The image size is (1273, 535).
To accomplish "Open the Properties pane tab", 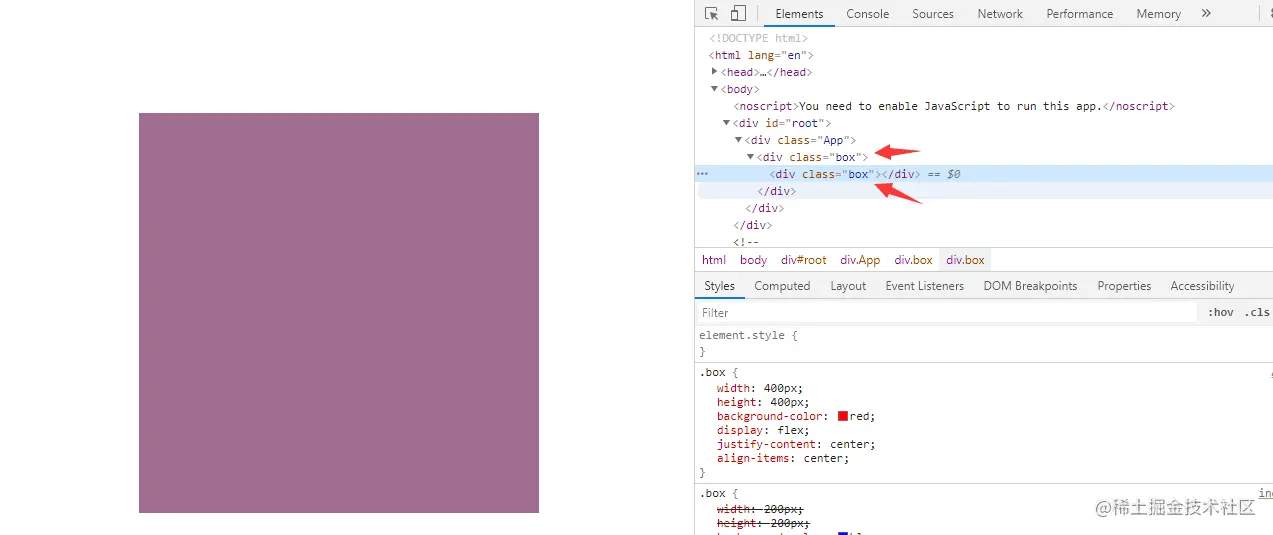I will click(x=1124, y=286).
